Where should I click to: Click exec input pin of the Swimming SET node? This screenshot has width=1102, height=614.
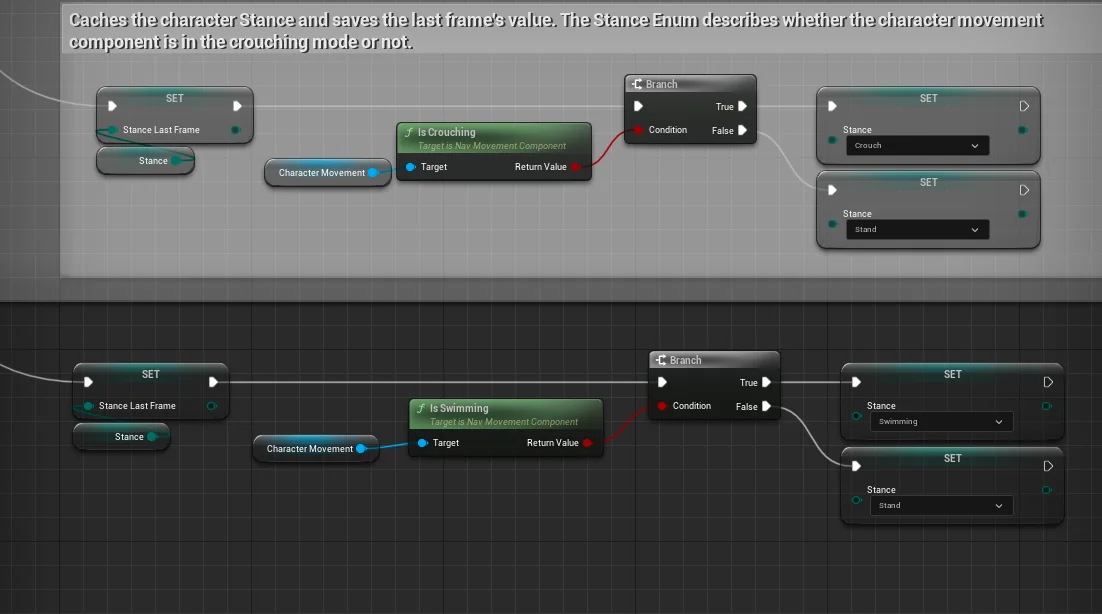pos(856,382)
